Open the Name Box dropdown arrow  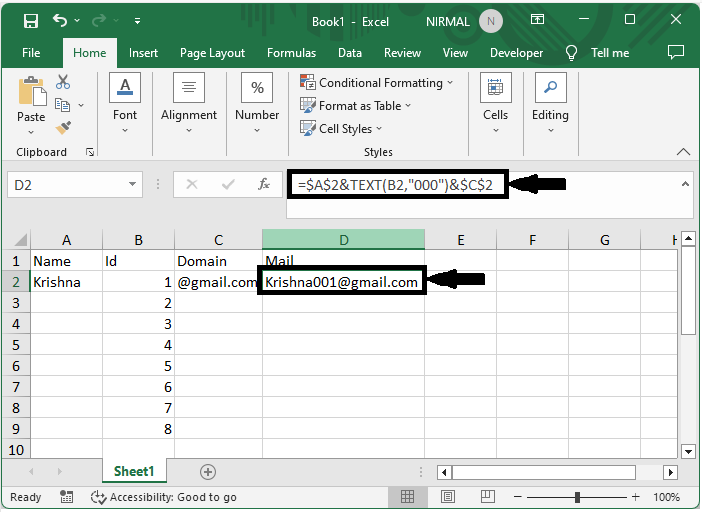pos(133,184)
